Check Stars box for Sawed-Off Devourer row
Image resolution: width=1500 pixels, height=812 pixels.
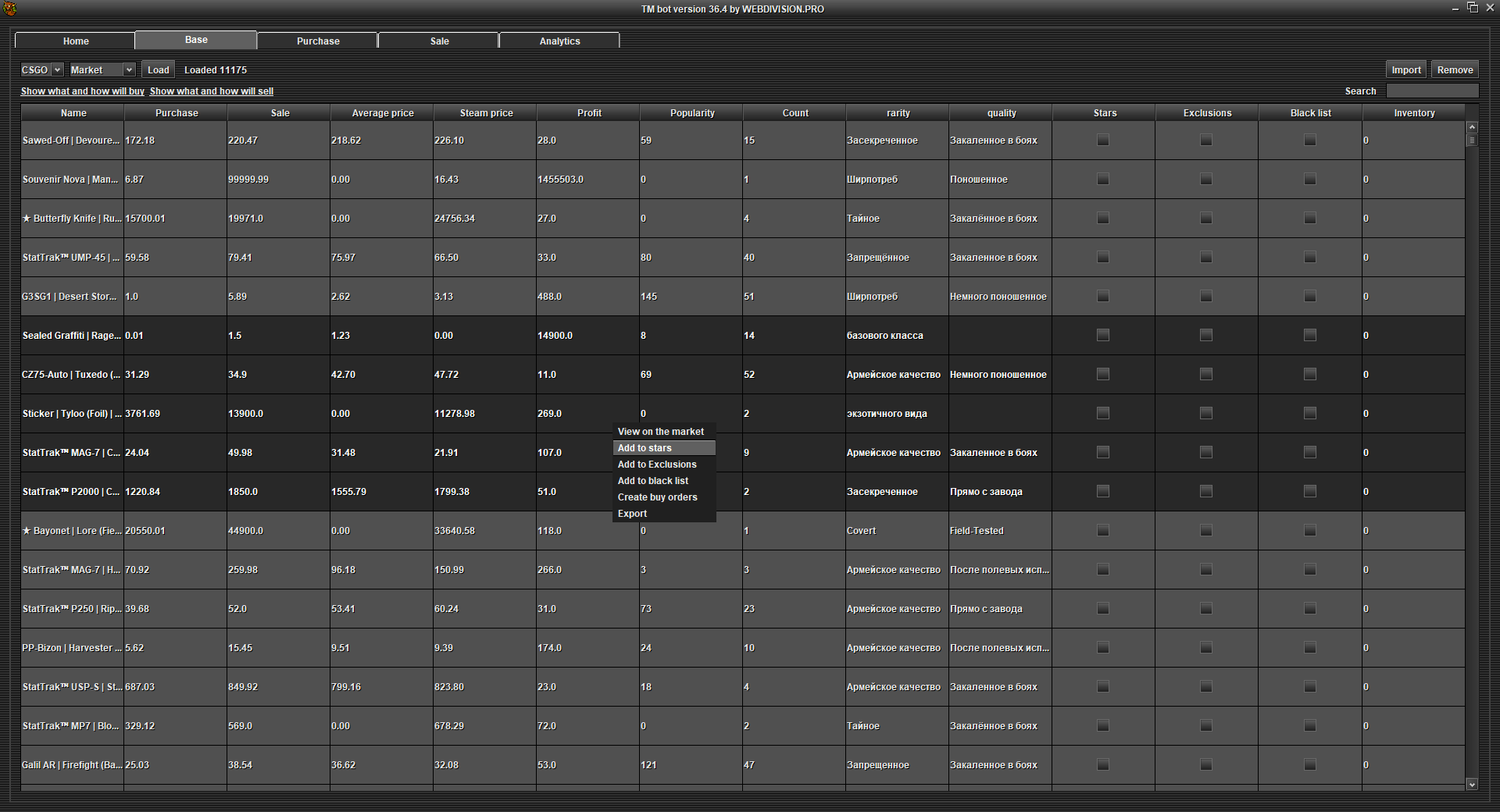1103,141
